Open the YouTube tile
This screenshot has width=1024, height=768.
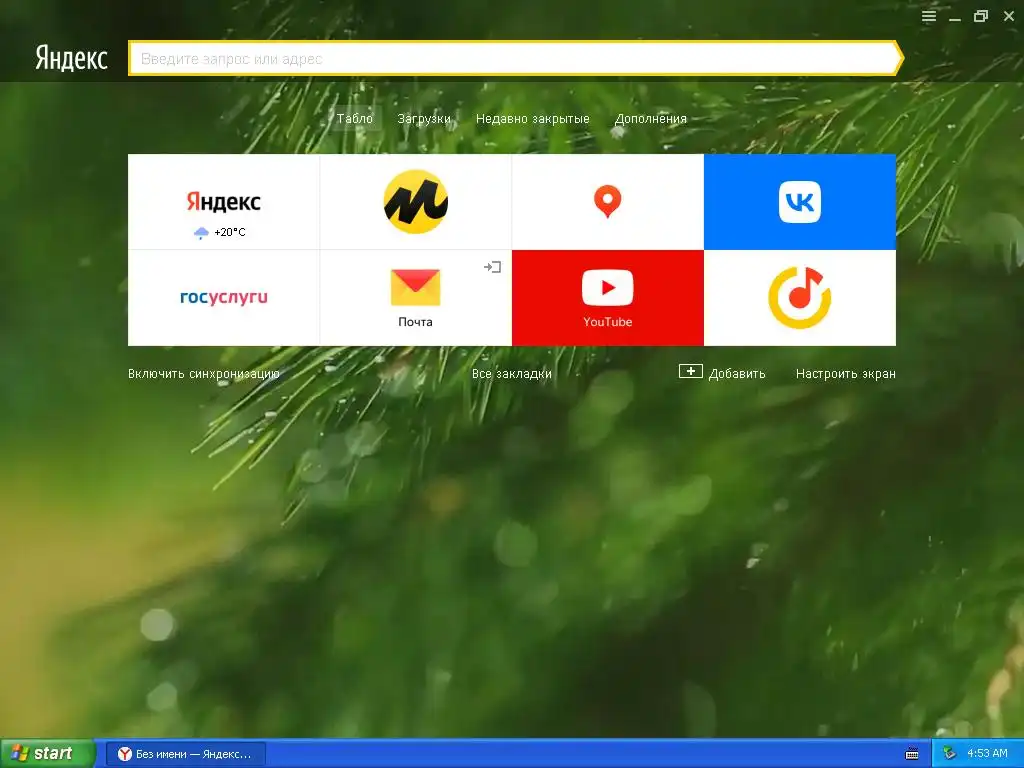click(607, 298)
